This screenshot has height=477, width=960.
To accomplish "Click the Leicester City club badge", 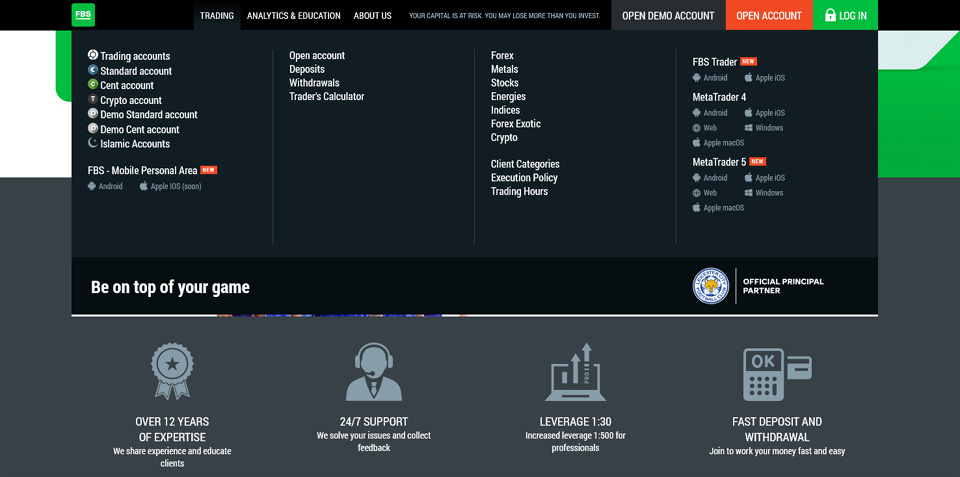I will pyautogui.click(x=711, y=286).
